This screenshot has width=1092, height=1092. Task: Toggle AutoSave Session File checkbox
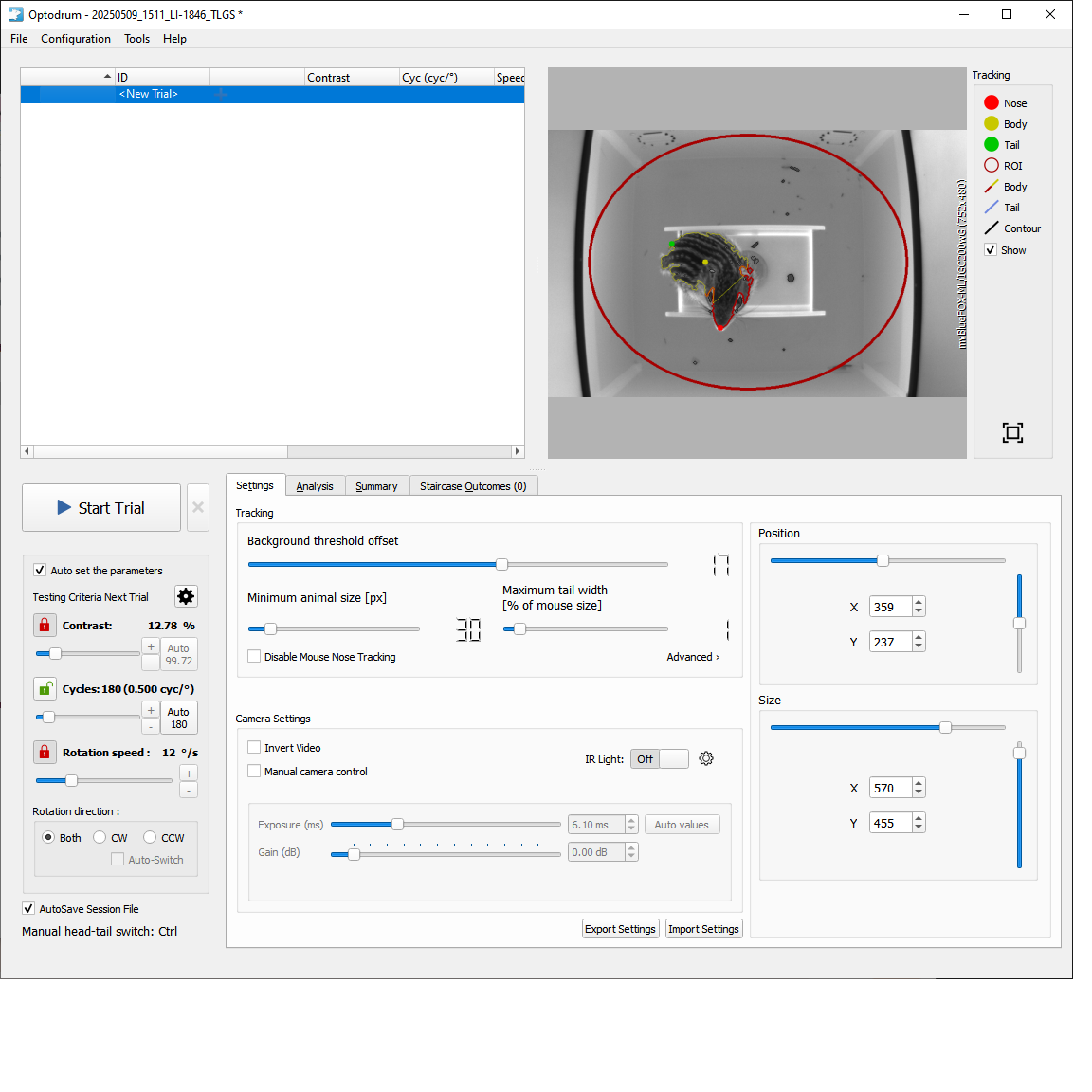pyautogui.click(x=28, y=908)
